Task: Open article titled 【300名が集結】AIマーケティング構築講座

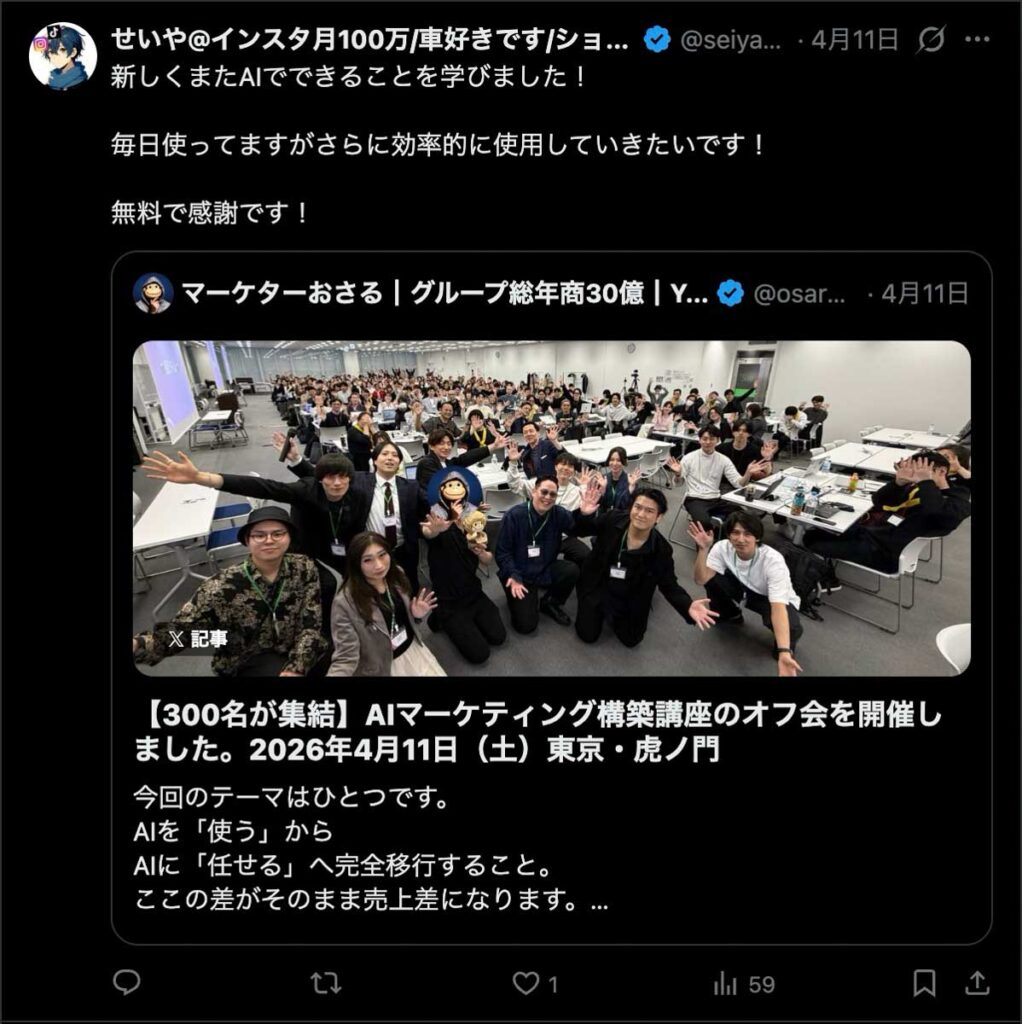Action: (x=537, y=732)
